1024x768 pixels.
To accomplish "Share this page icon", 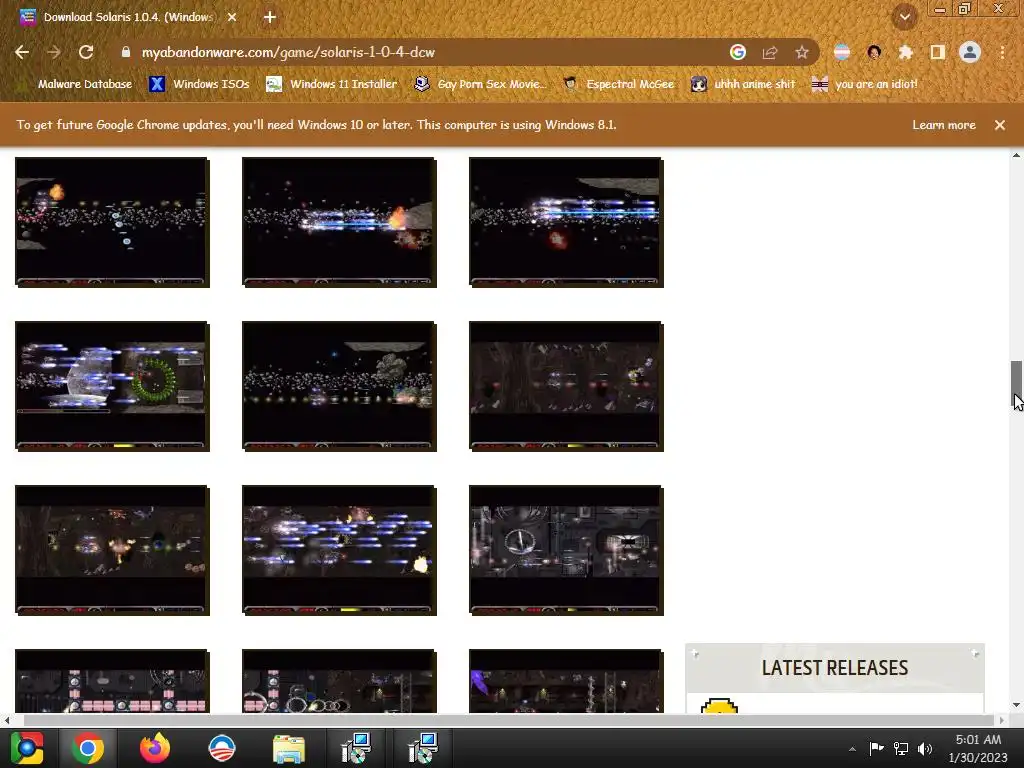I will click(x=770, y=52).
